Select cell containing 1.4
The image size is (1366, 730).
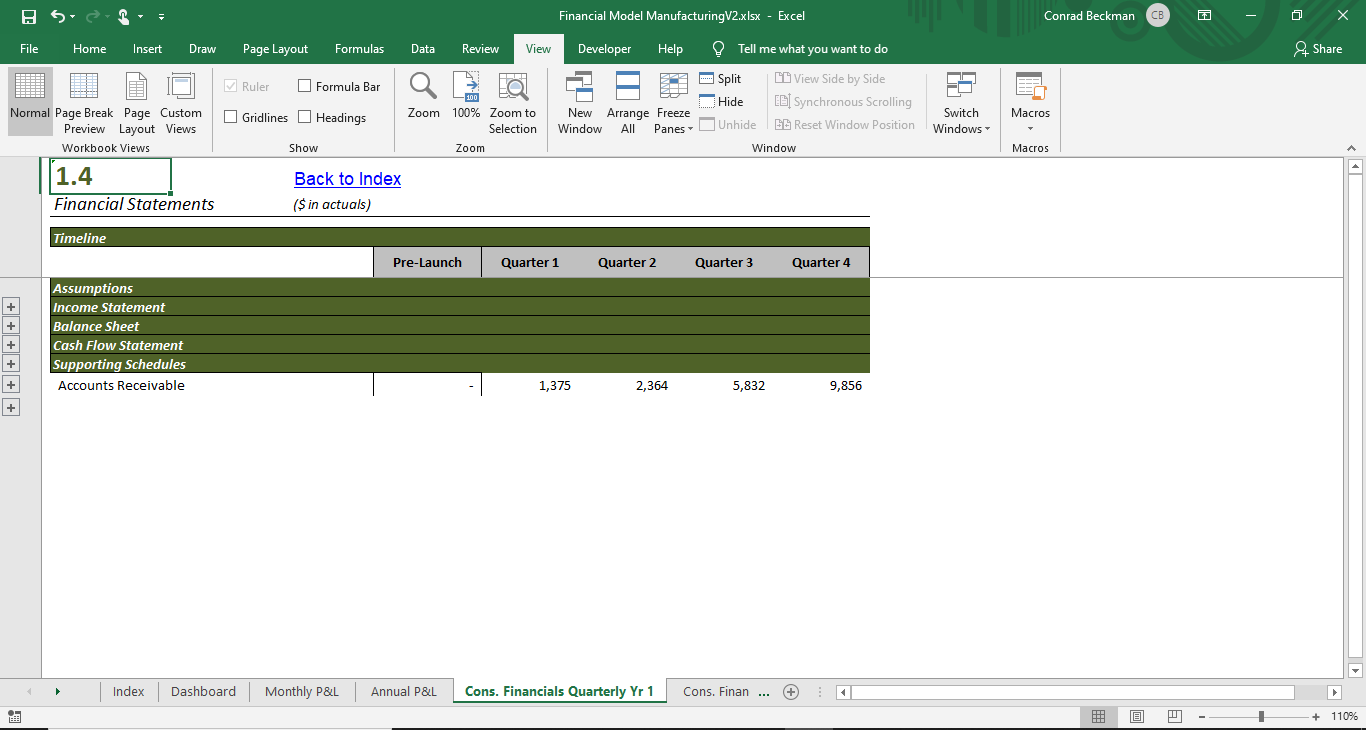point(110,176)
